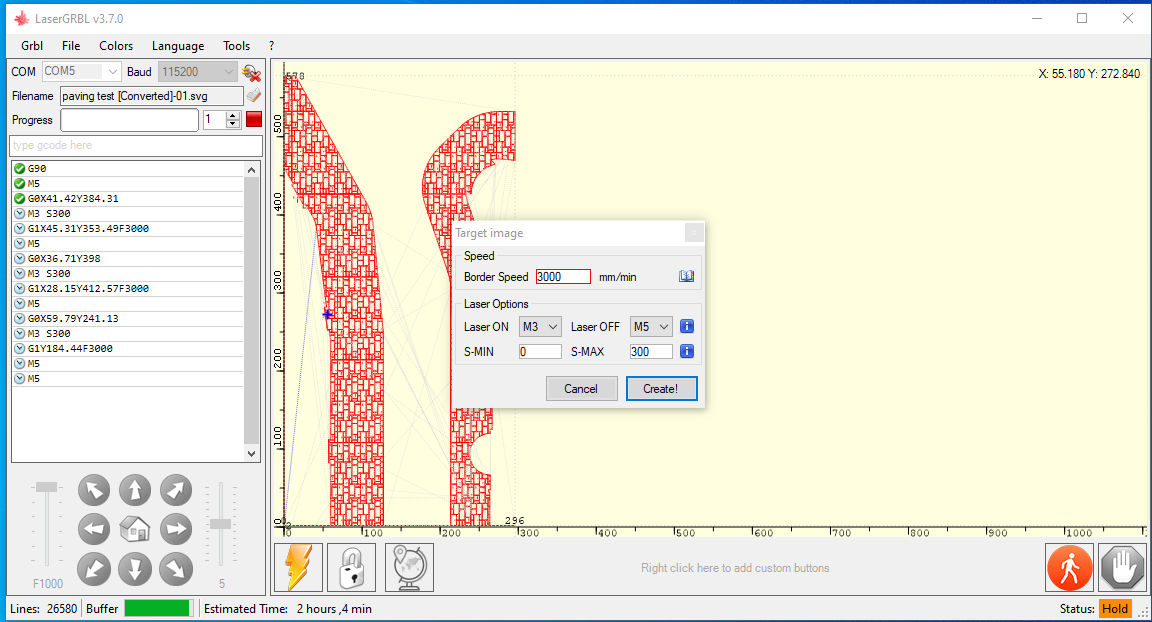The image size is (1152, 622).
Task: Decrease the pass count with the down spinner
Action: [233, 124]
